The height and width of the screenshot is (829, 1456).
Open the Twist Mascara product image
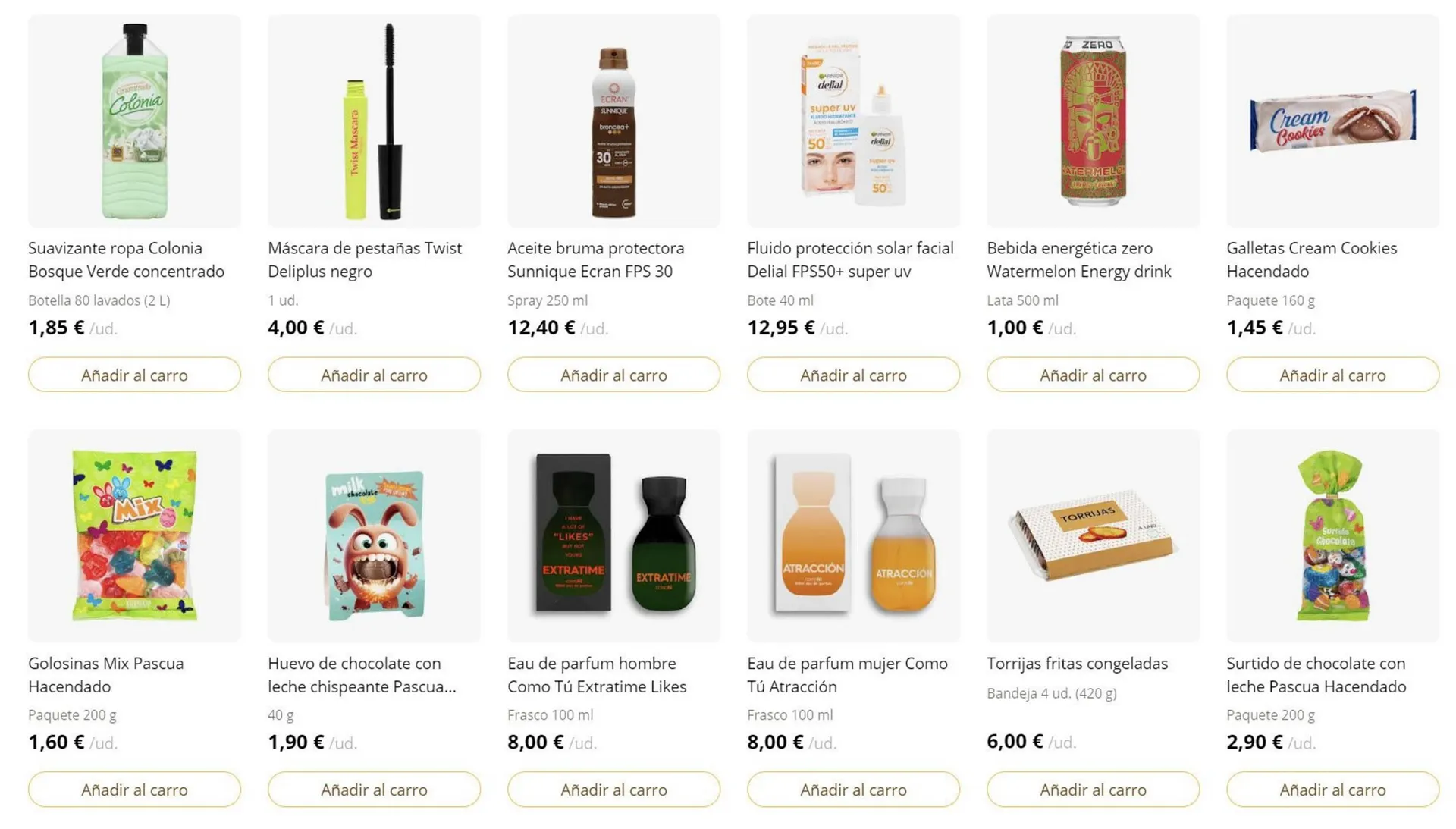pyautogui.click(x=374, y=121)
